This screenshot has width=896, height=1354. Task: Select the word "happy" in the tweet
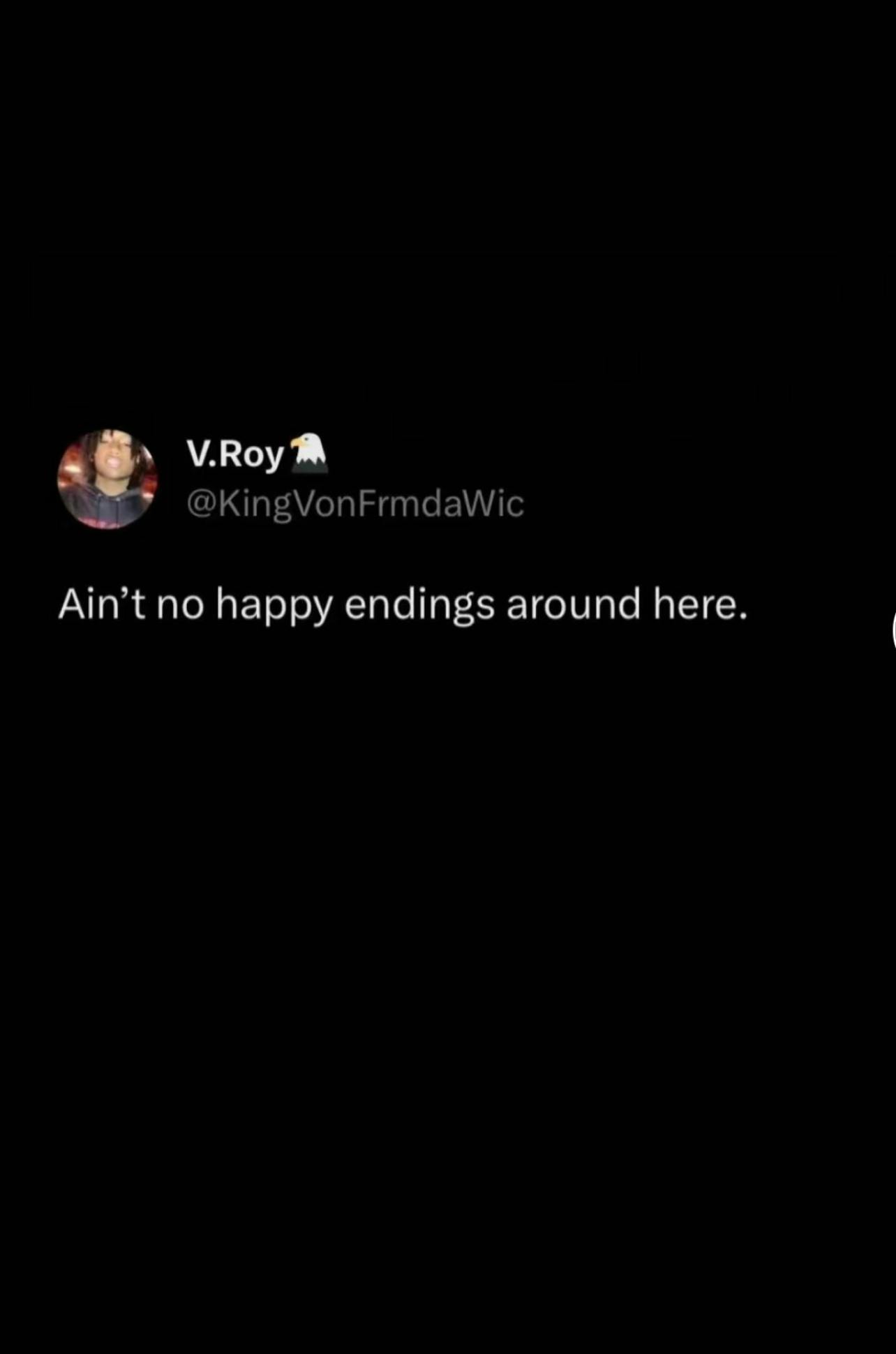tap(274, 606)
